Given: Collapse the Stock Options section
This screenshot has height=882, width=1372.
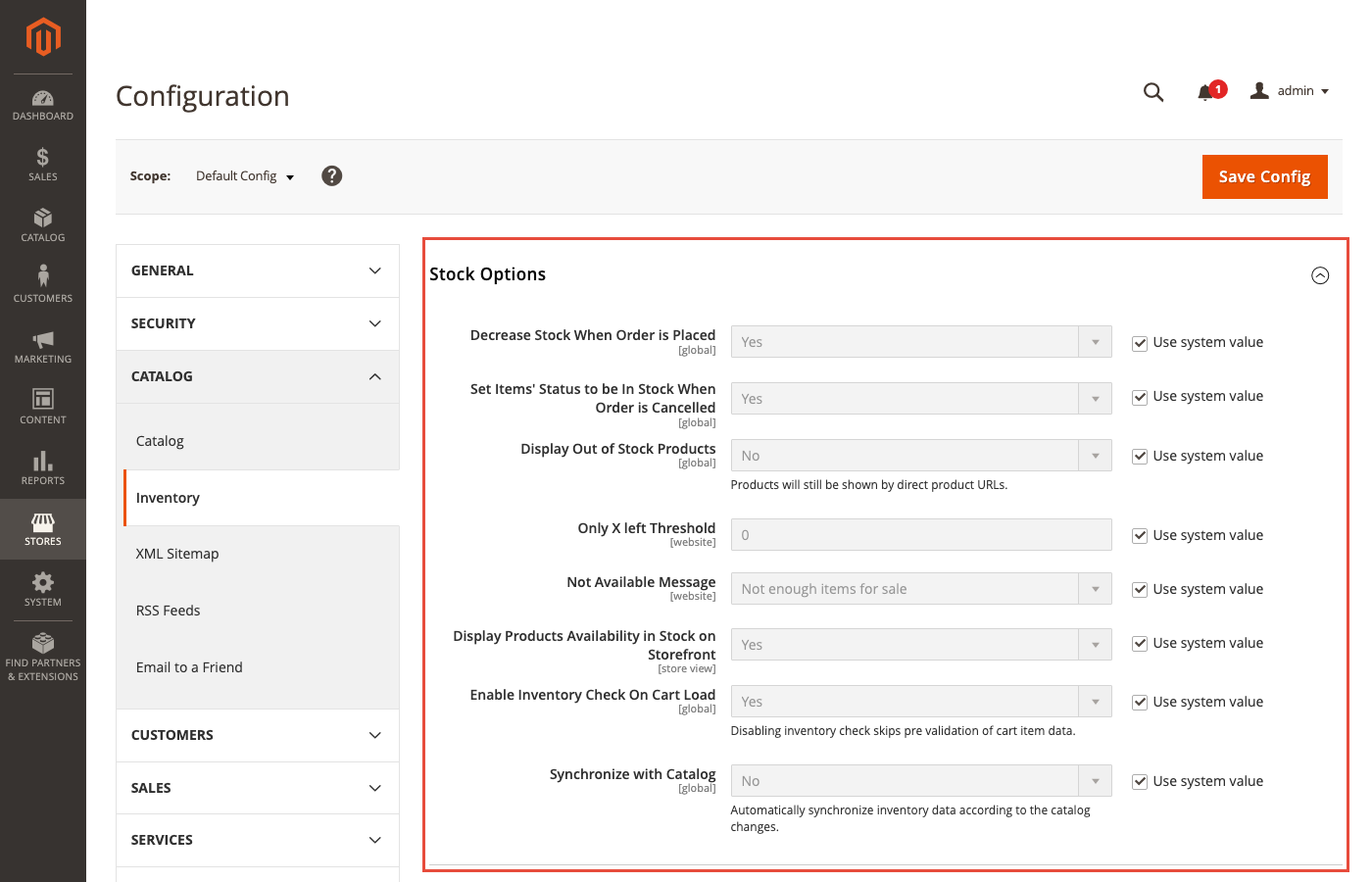Looking at the screenshot, I should pyautogui.click(x=1320, y=275).
